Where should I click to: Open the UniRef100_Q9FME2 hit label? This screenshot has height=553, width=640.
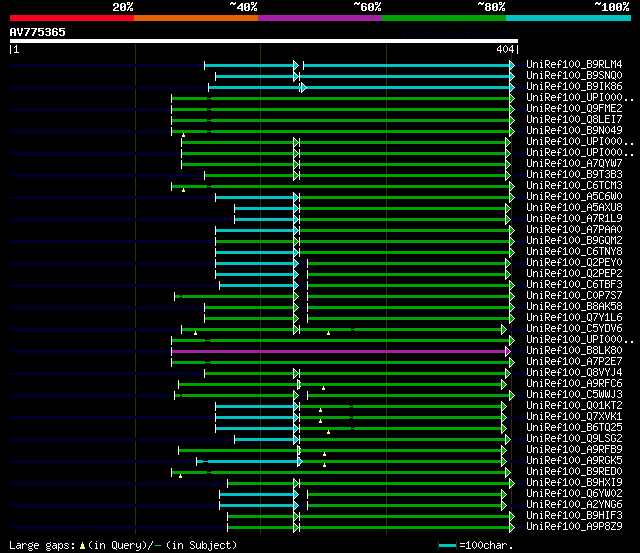click(x=574, y=109)
